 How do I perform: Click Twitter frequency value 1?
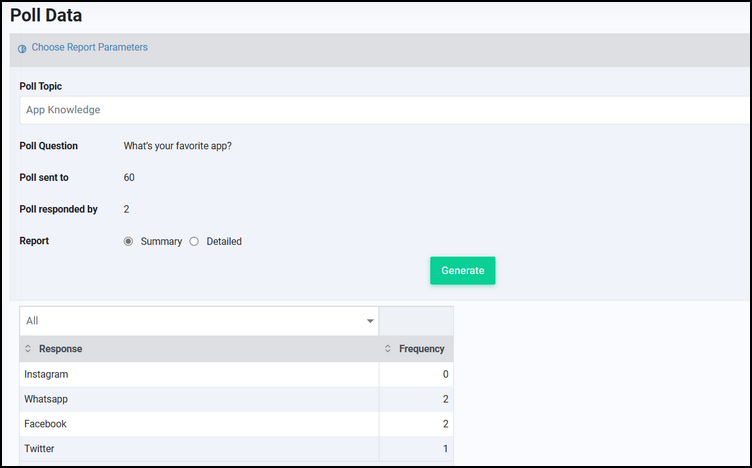446,449
